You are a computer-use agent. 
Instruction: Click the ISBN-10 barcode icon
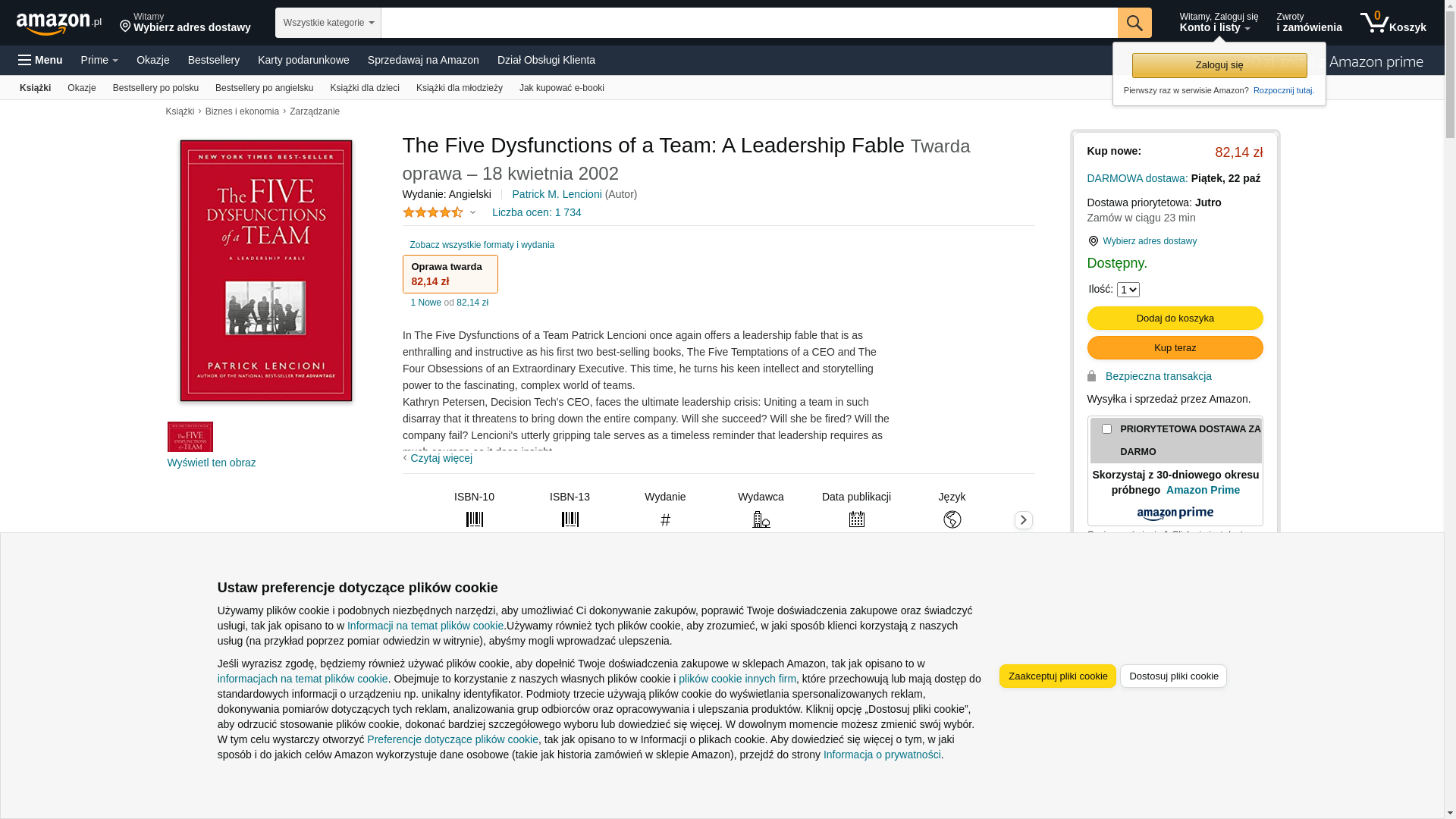(474, 519)
